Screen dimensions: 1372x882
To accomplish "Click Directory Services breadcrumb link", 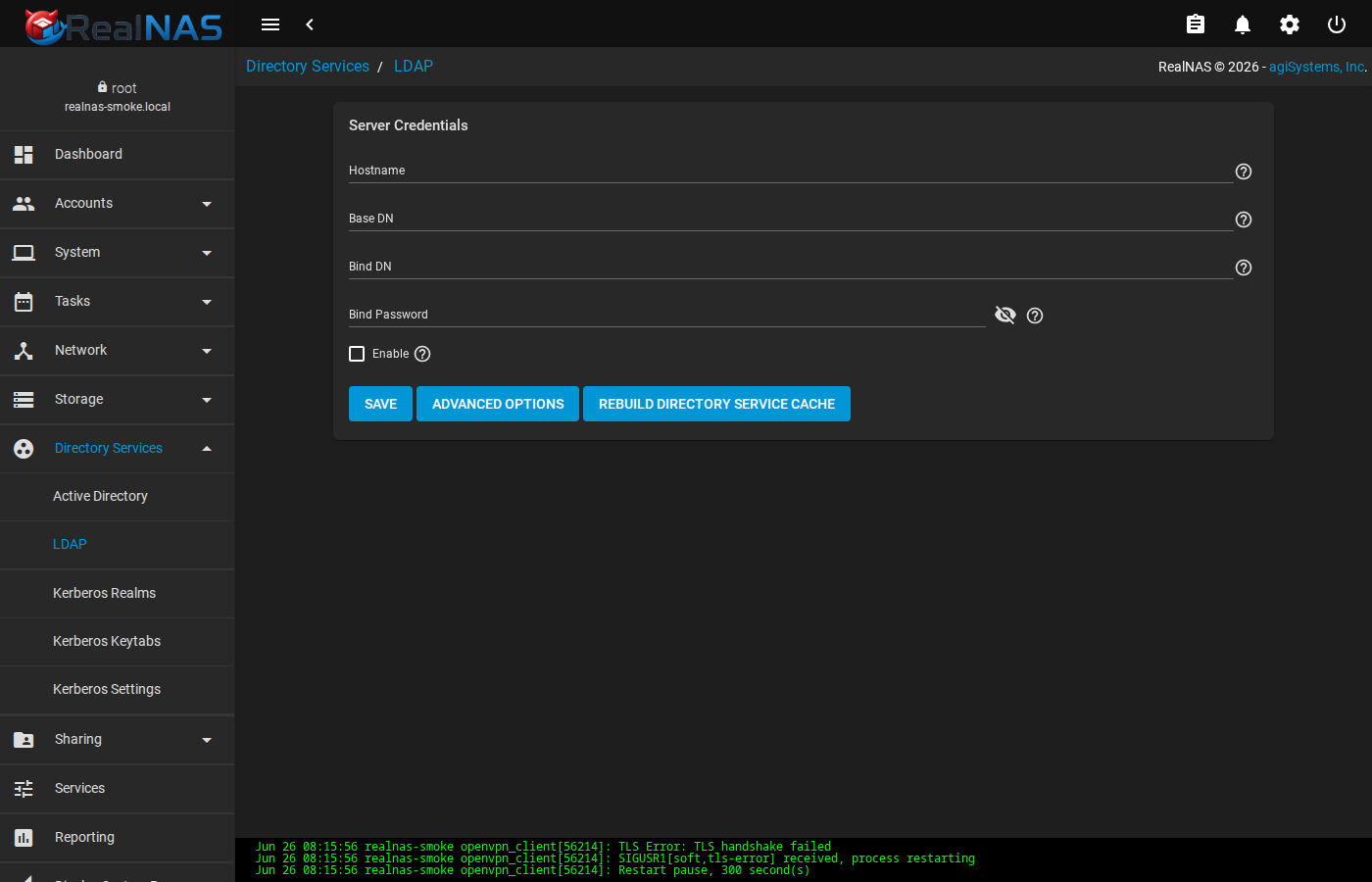I will pyautogui.click(x=308, y=67).
